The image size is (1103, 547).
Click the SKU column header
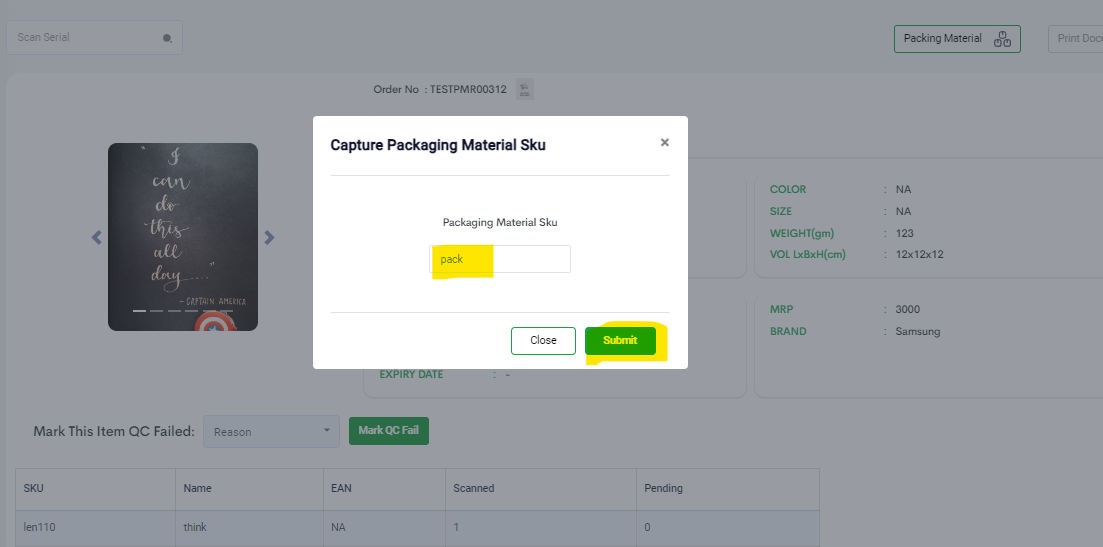click(x=96, y=489)
